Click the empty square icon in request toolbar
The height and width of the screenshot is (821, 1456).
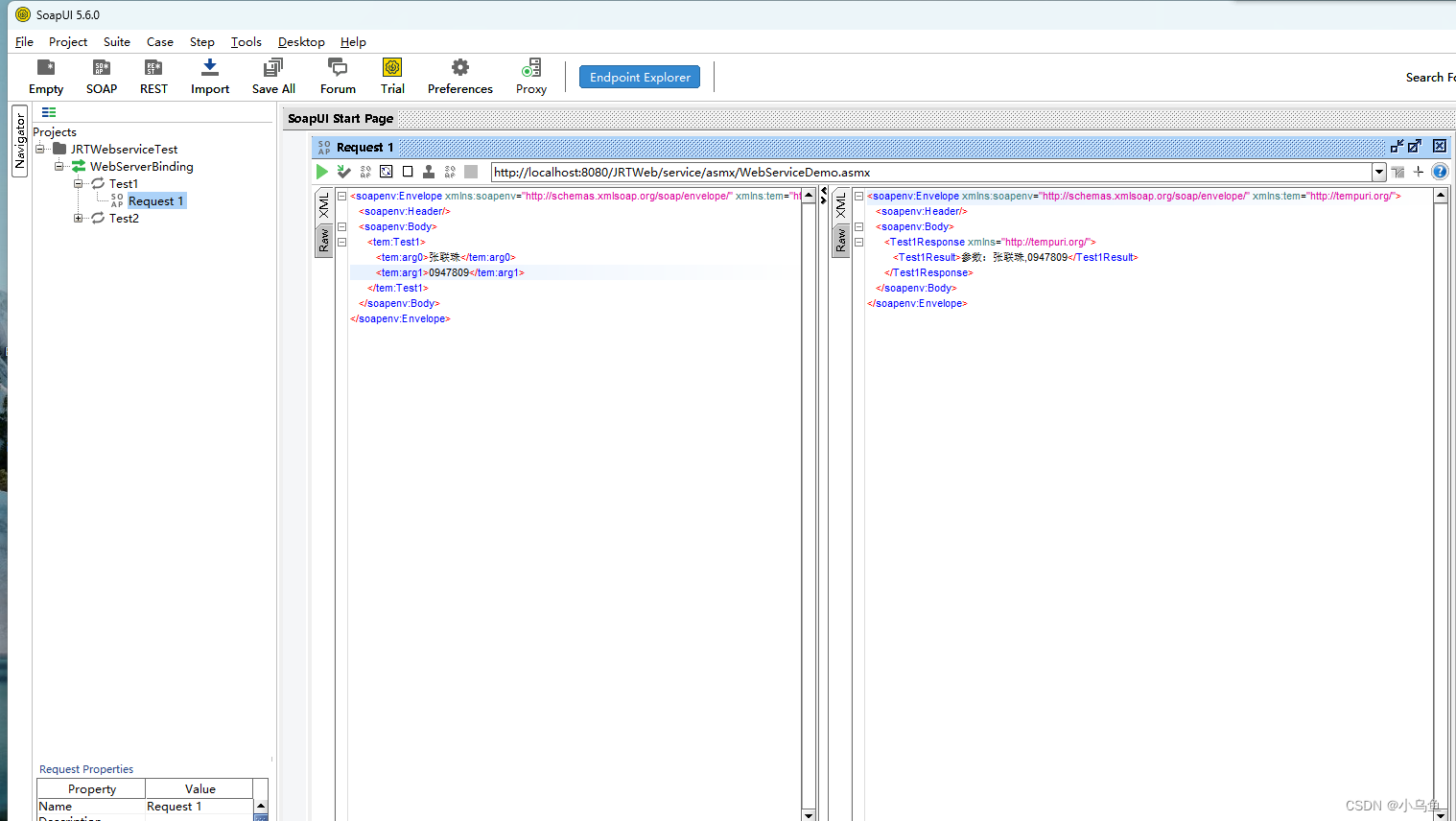[408, 172]
